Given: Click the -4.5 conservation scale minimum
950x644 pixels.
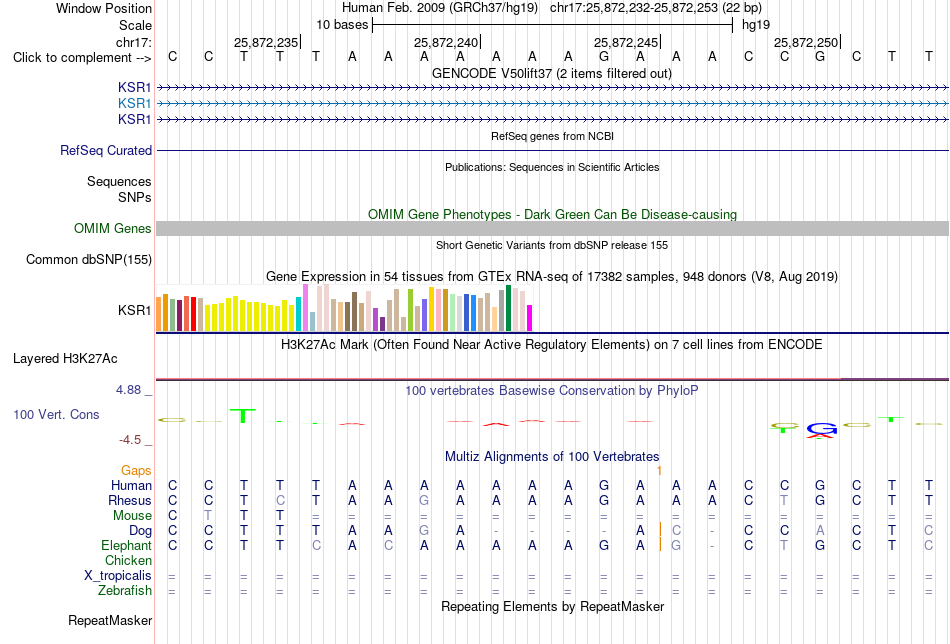Looking at the screenshot, I should [130, 440].
